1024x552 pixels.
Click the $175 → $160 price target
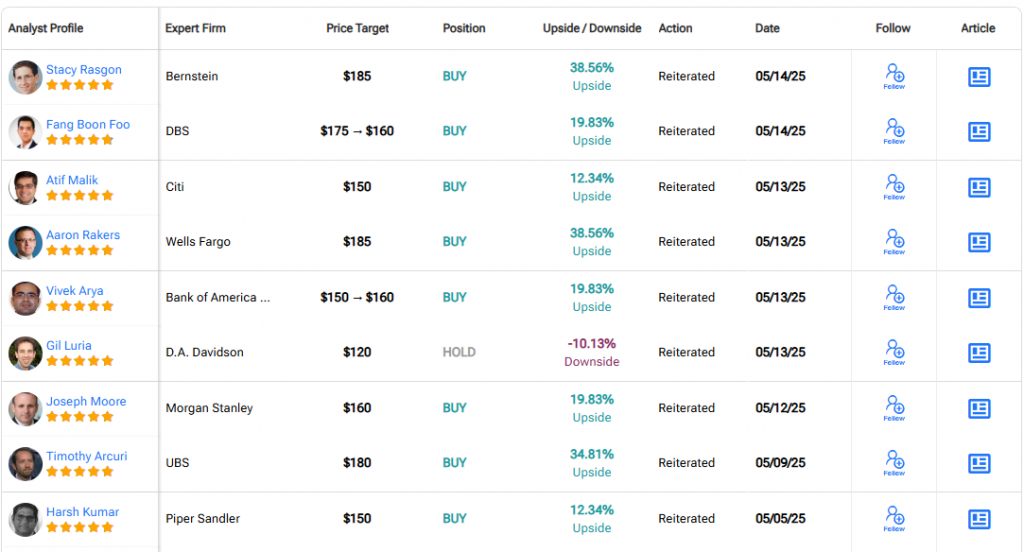(x=357, y=131)
